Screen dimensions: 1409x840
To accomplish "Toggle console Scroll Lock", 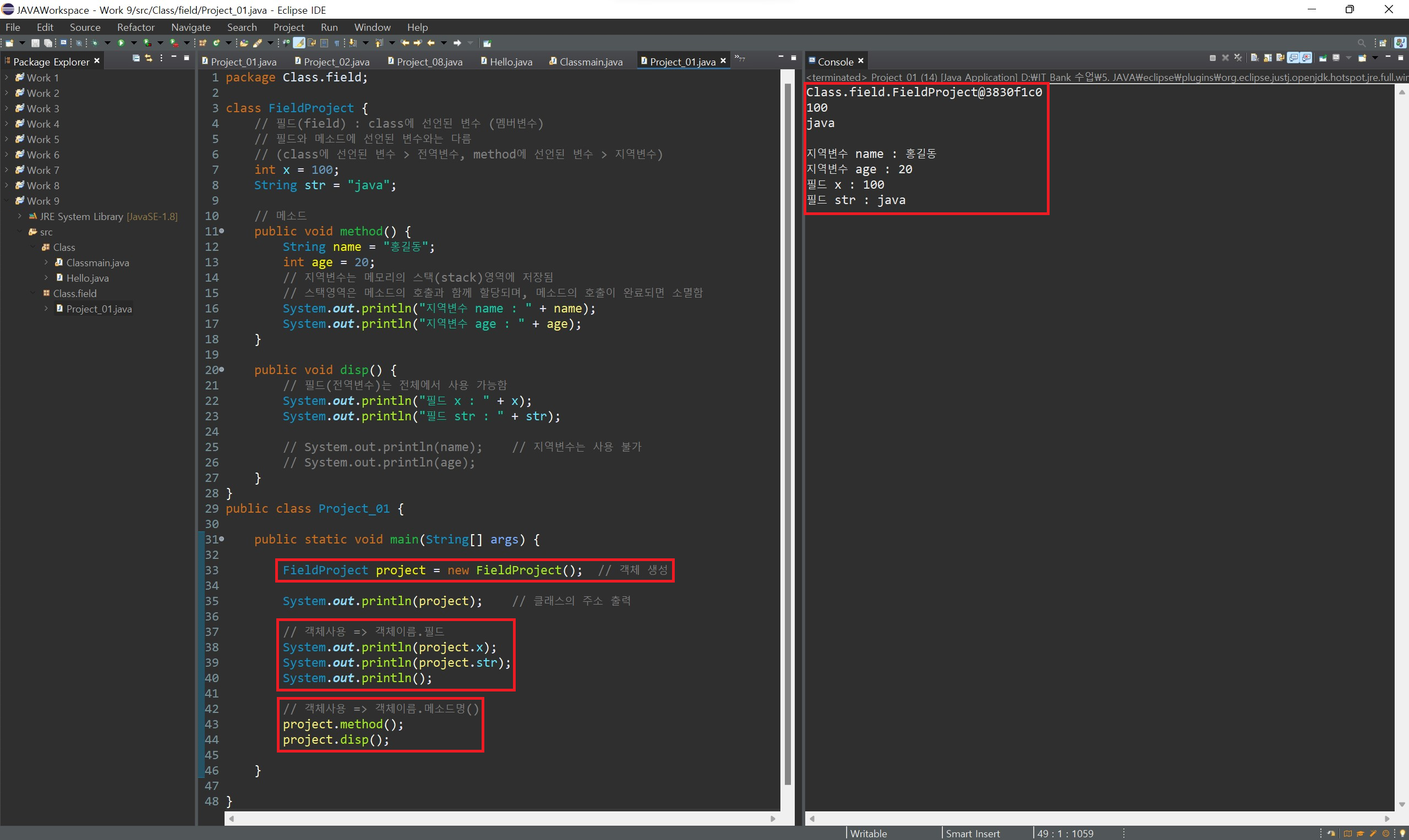I will pyautogui.click(x=1268, y=58).
